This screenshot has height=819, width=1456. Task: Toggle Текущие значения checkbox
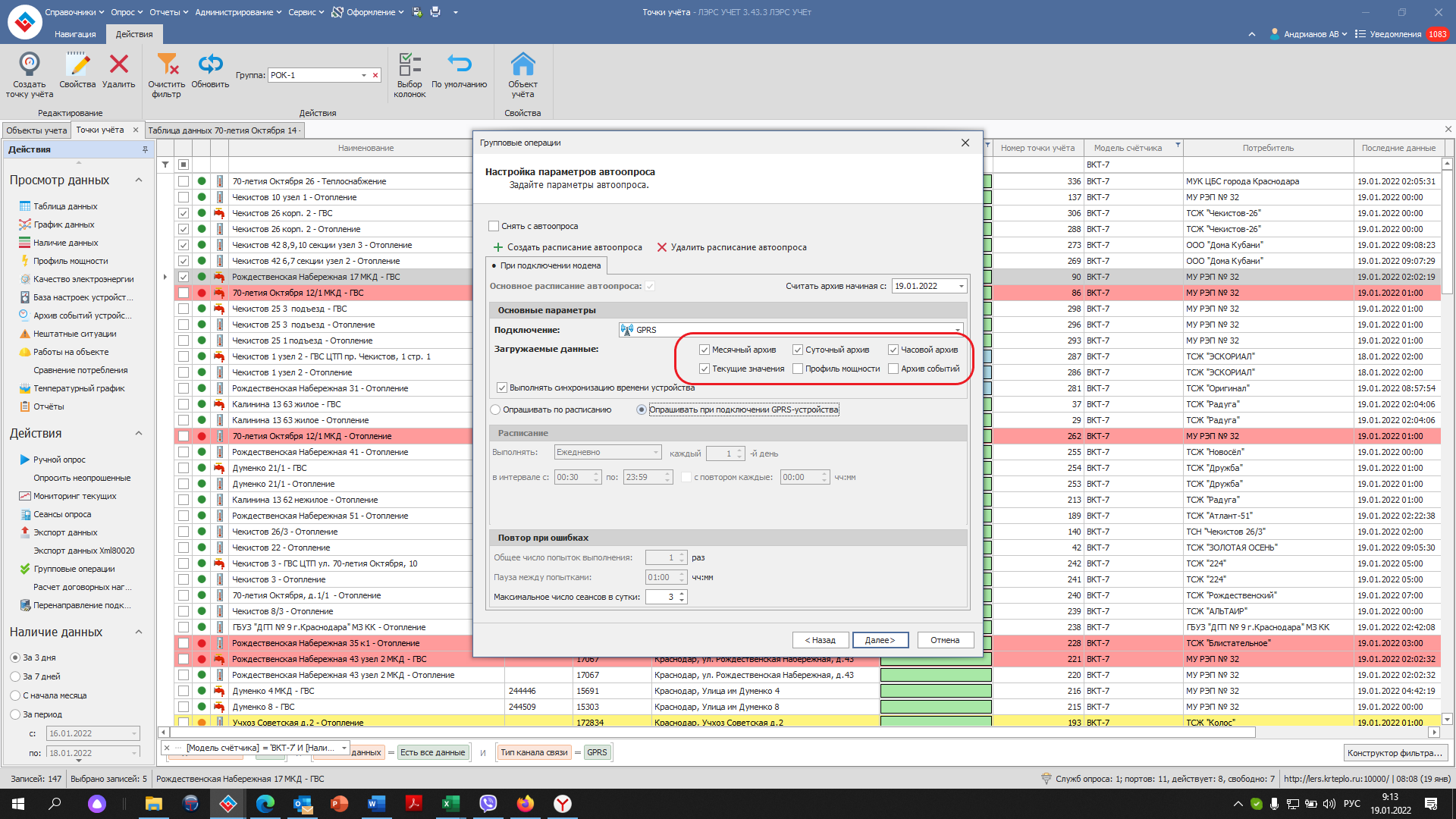click(x=704, y=369)
